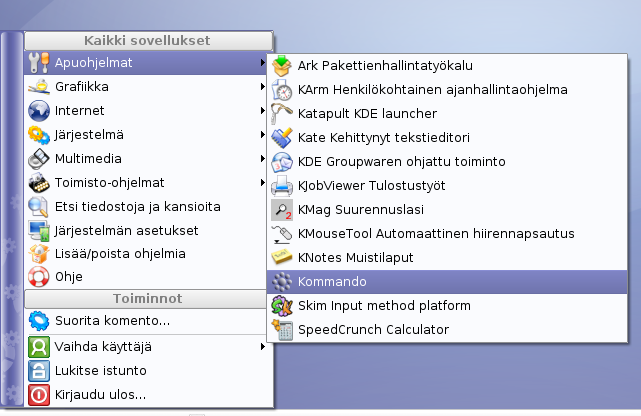Launch the highlighted Kommando entry
The height and width of the screenshot is (416, 641).
tap(447, 282)
